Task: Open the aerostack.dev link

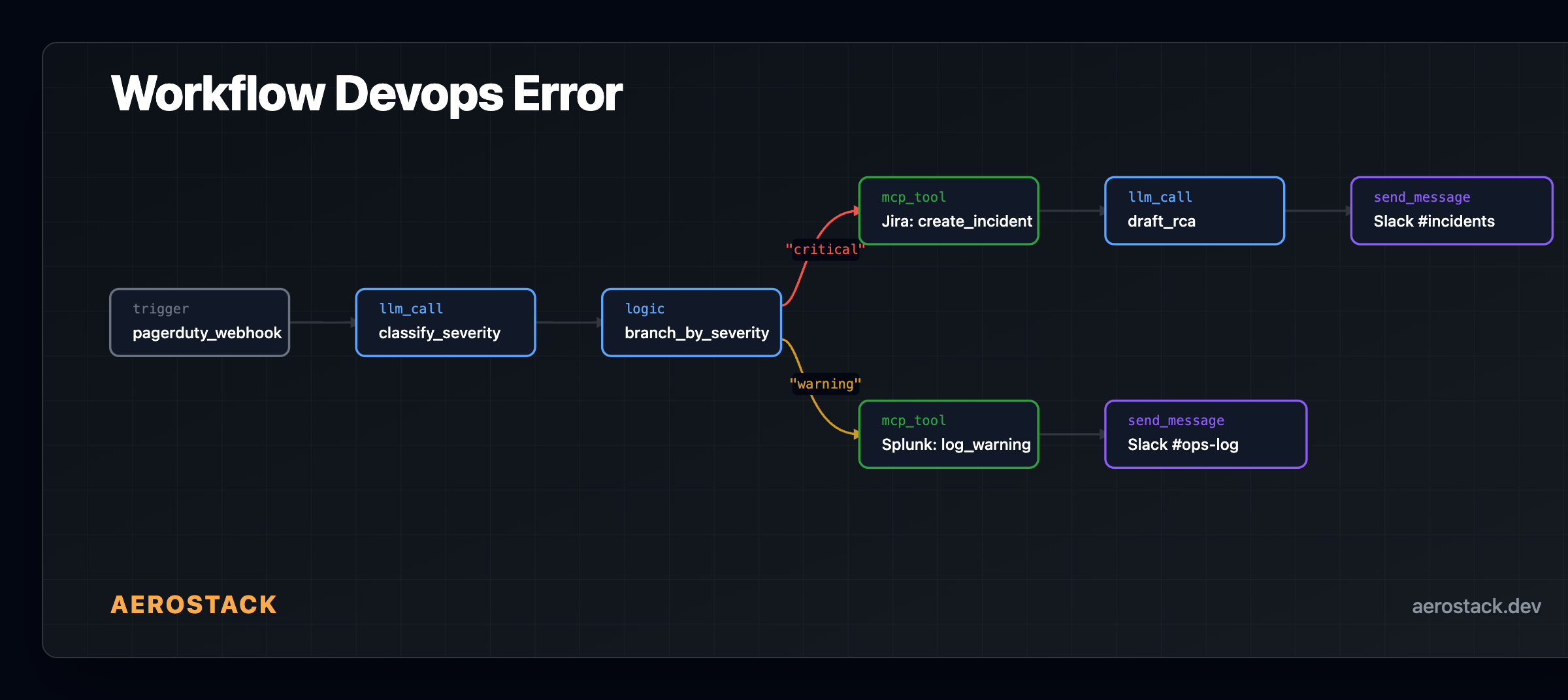Action: [1475, 606]
